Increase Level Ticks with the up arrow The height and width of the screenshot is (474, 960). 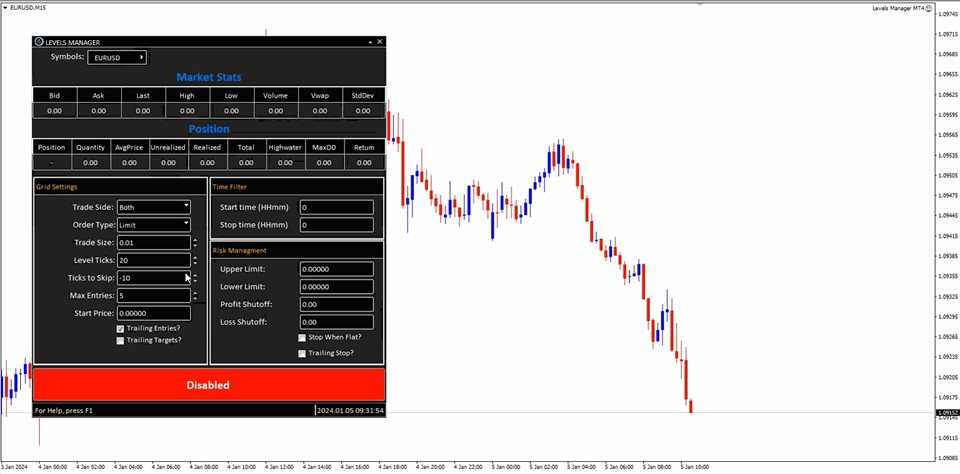click(x=195, y=257)
